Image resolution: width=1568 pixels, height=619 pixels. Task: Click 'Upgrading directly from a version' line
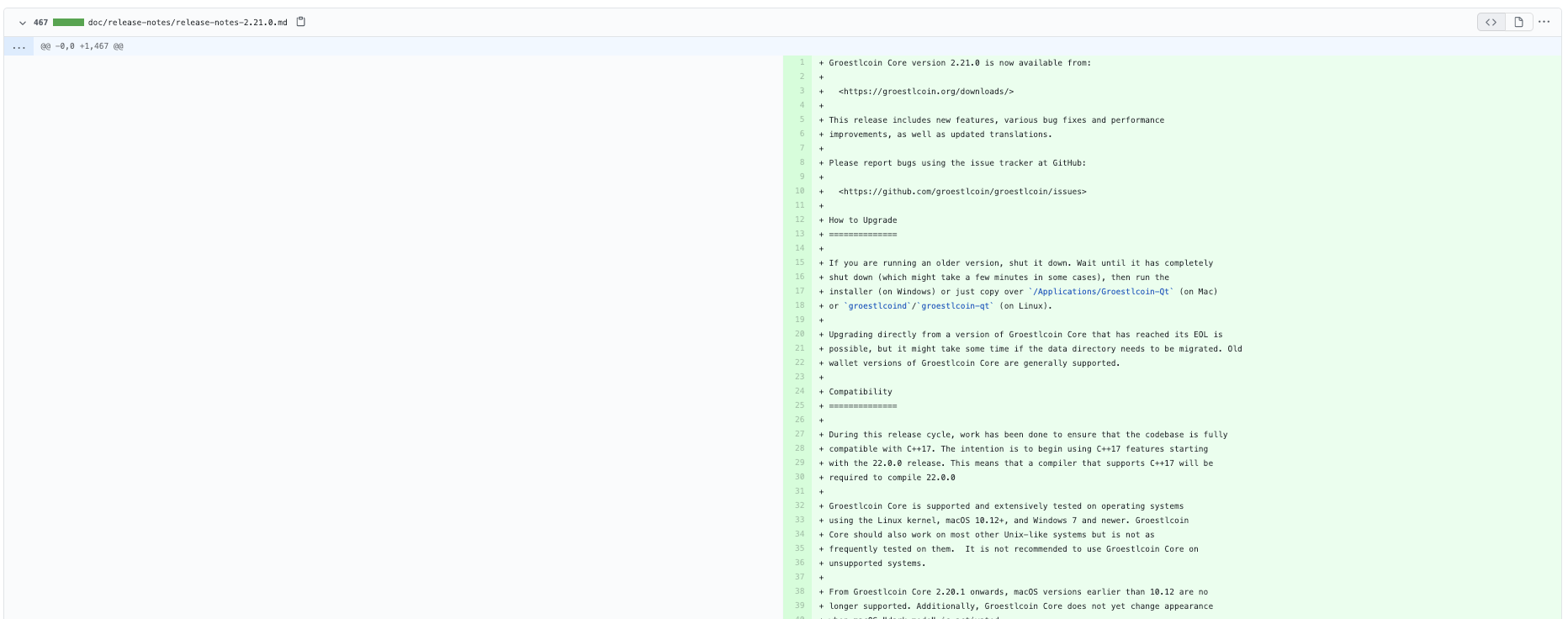tap(1025, 335)
